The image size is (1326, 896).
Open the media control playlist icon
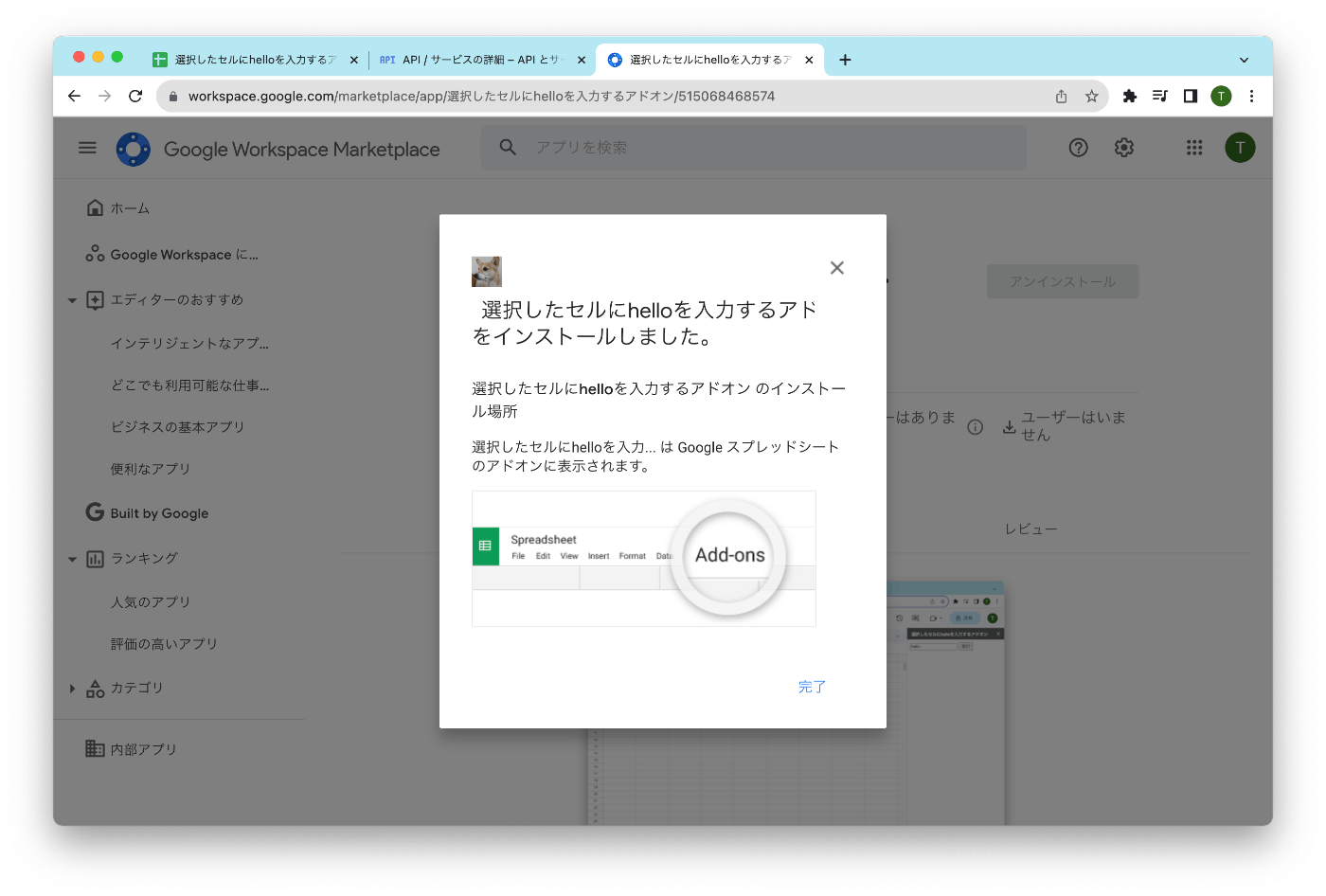pos(1159,96)
